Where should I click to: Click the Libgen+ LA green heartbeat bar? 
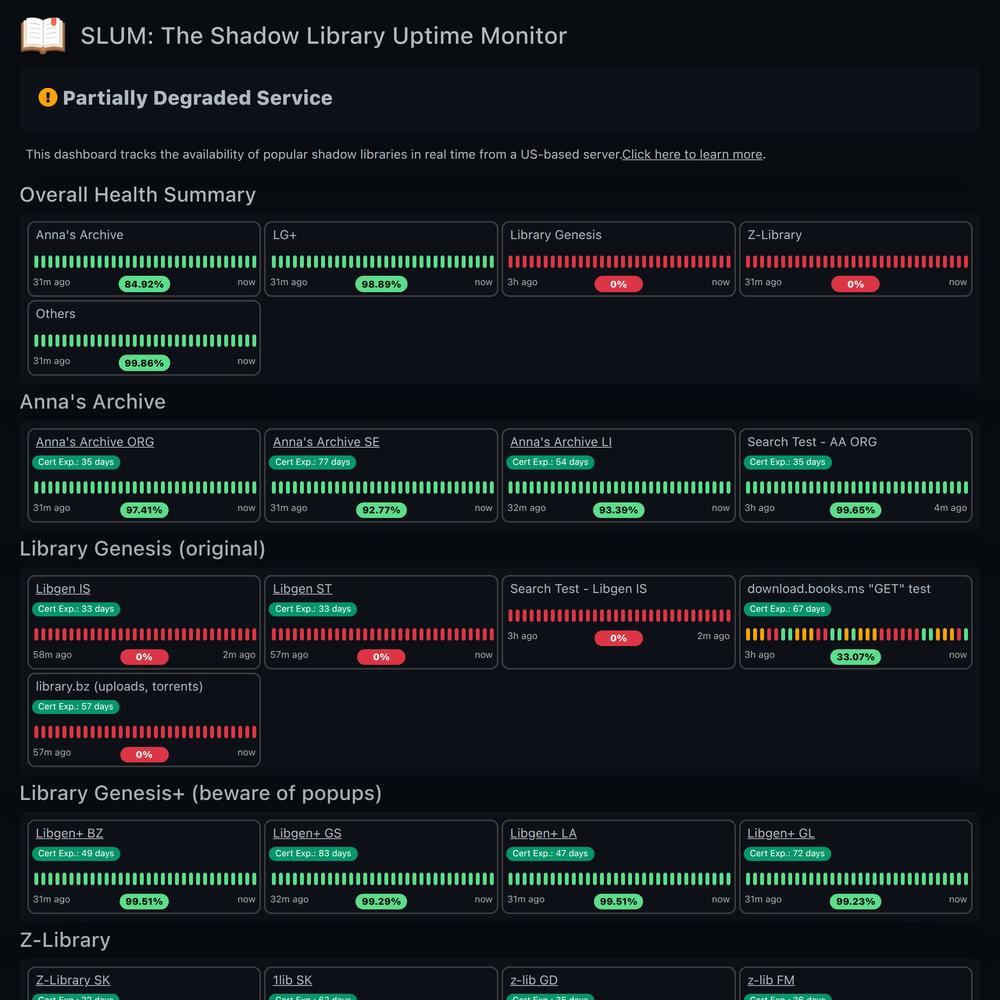click(x=619, y=879)
